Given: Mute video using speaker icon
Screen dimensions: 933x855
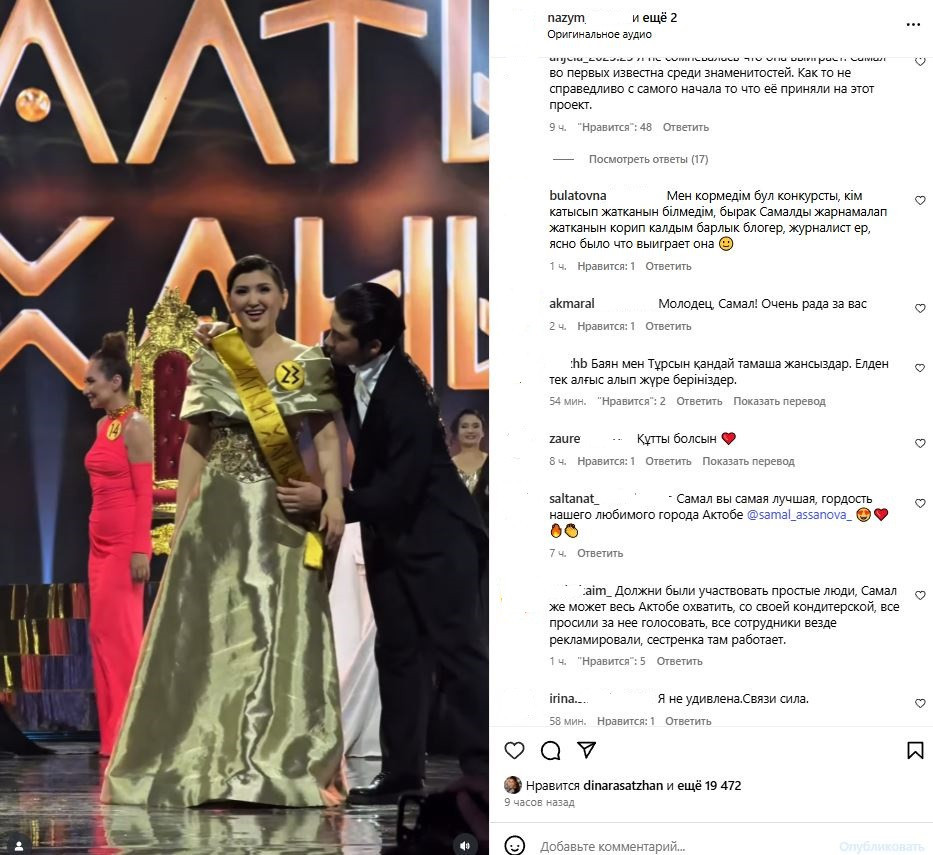Looking at the screenshot, I should (465, 845).
